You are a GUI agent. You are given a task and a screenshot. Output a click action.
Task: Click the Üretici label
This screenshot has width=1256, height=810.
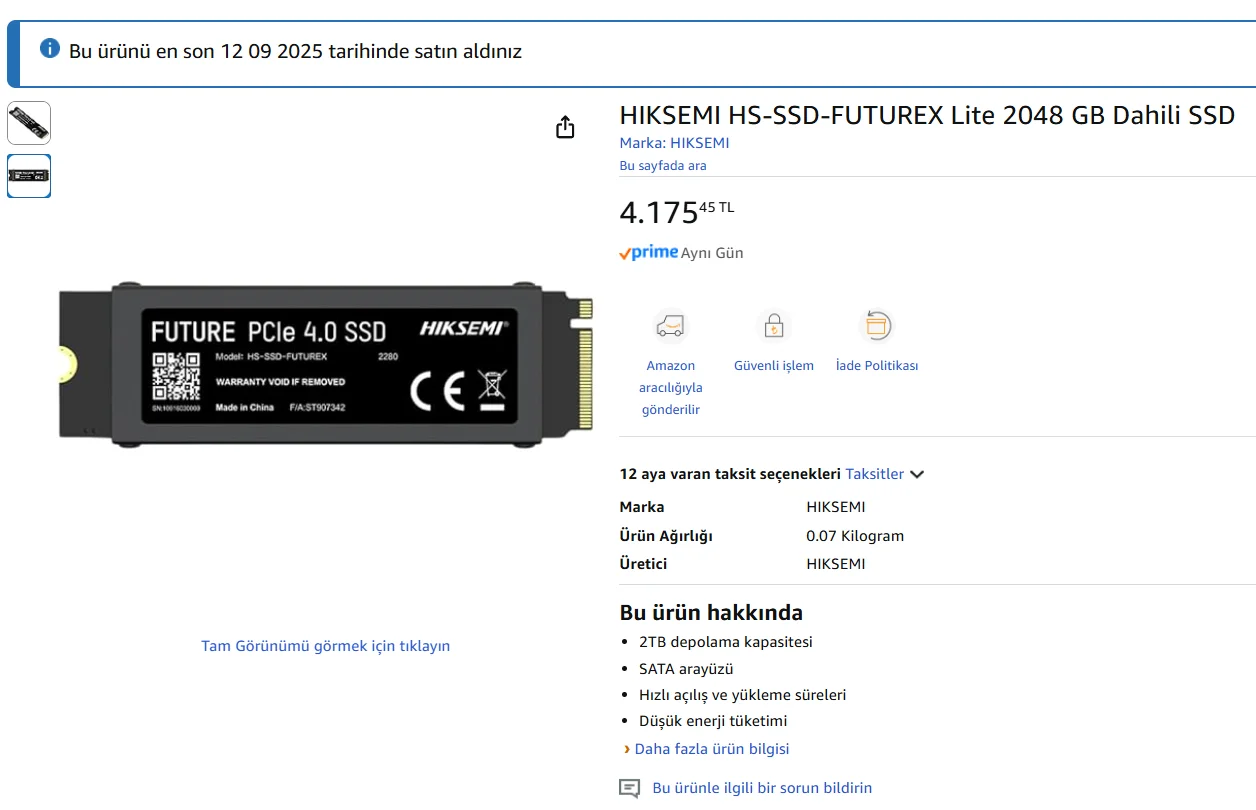coord(643,564)
